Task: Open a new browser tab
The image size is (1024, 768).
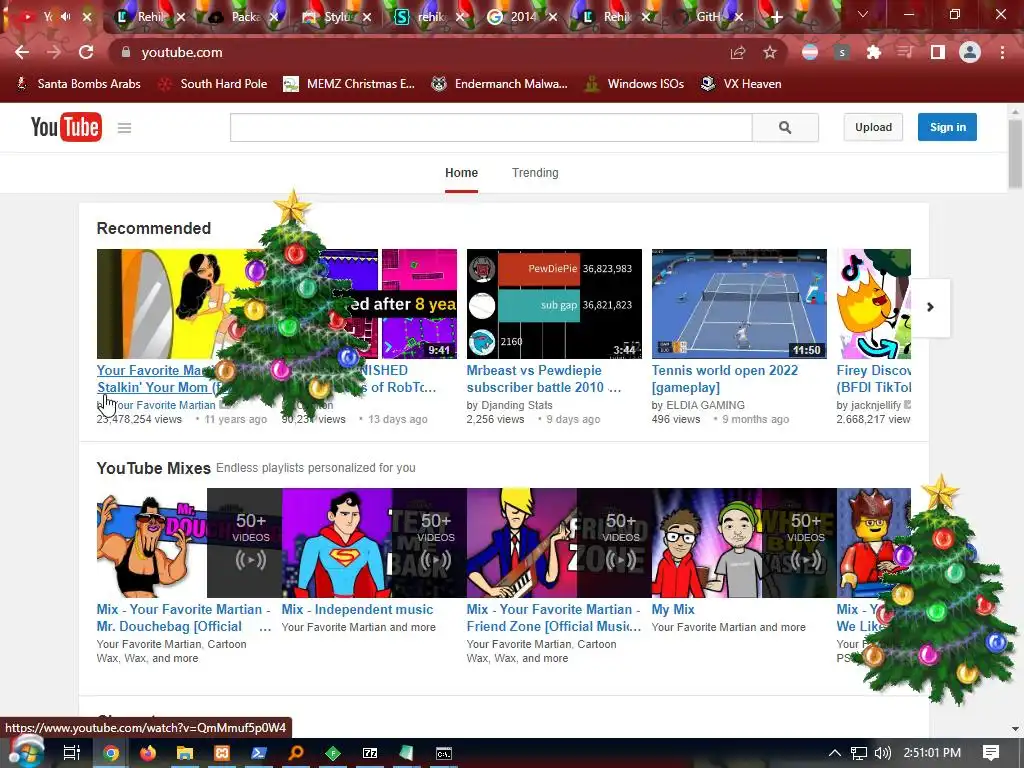Action: pos(776,17)
